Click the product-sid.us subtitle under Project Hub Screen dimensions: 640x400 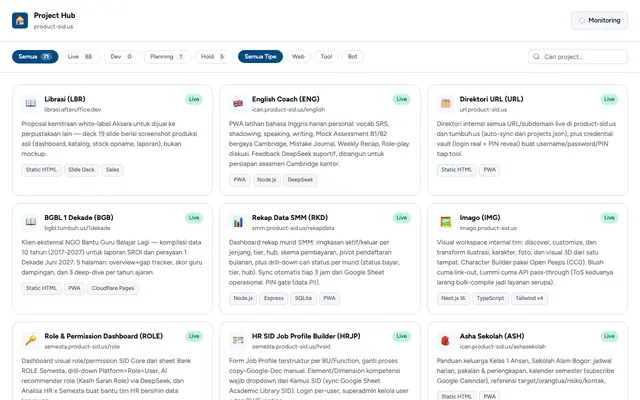(x=53, y=27)
